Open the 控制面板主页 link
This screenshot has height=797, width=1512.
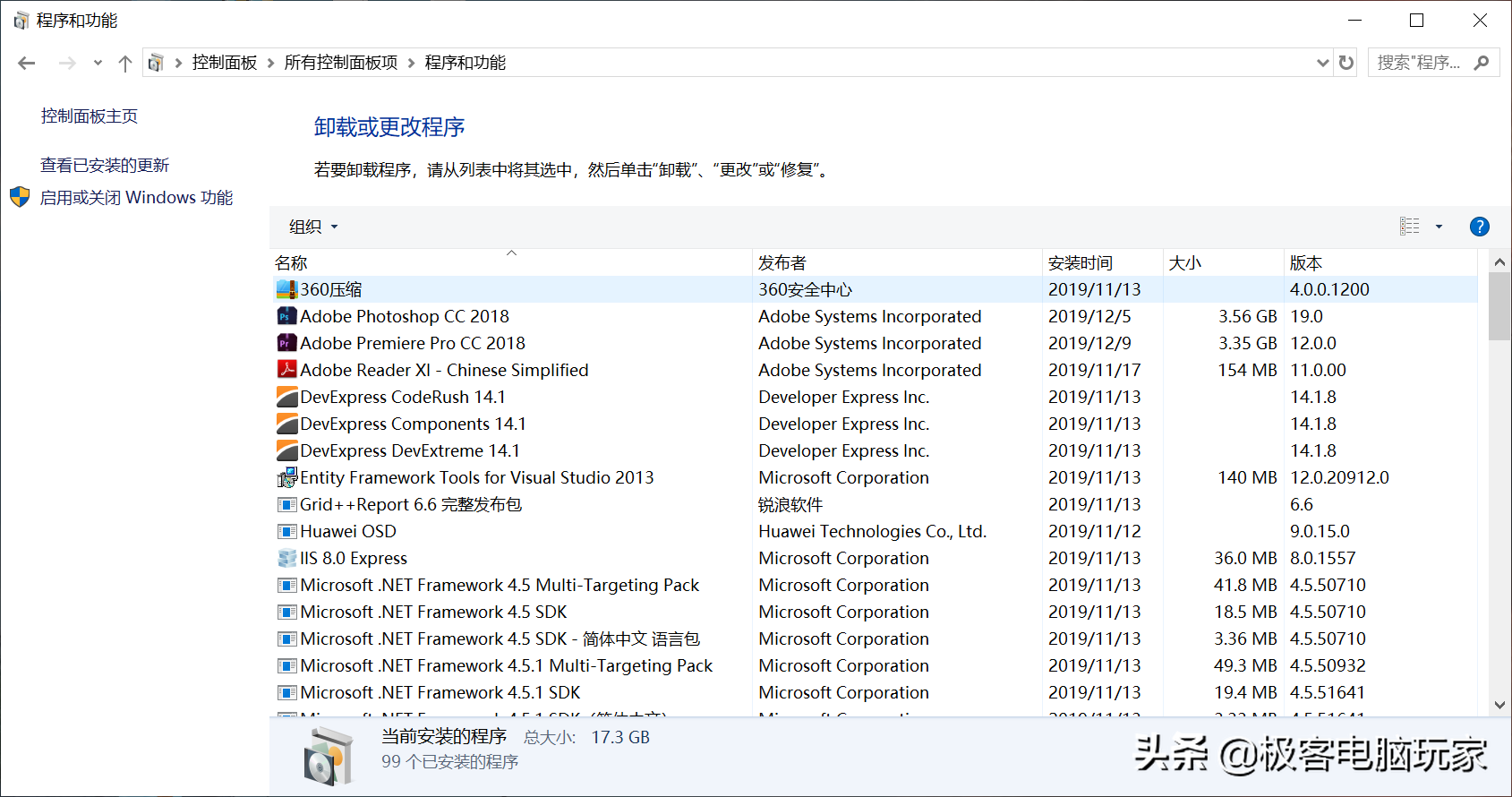tap(90, 116)
